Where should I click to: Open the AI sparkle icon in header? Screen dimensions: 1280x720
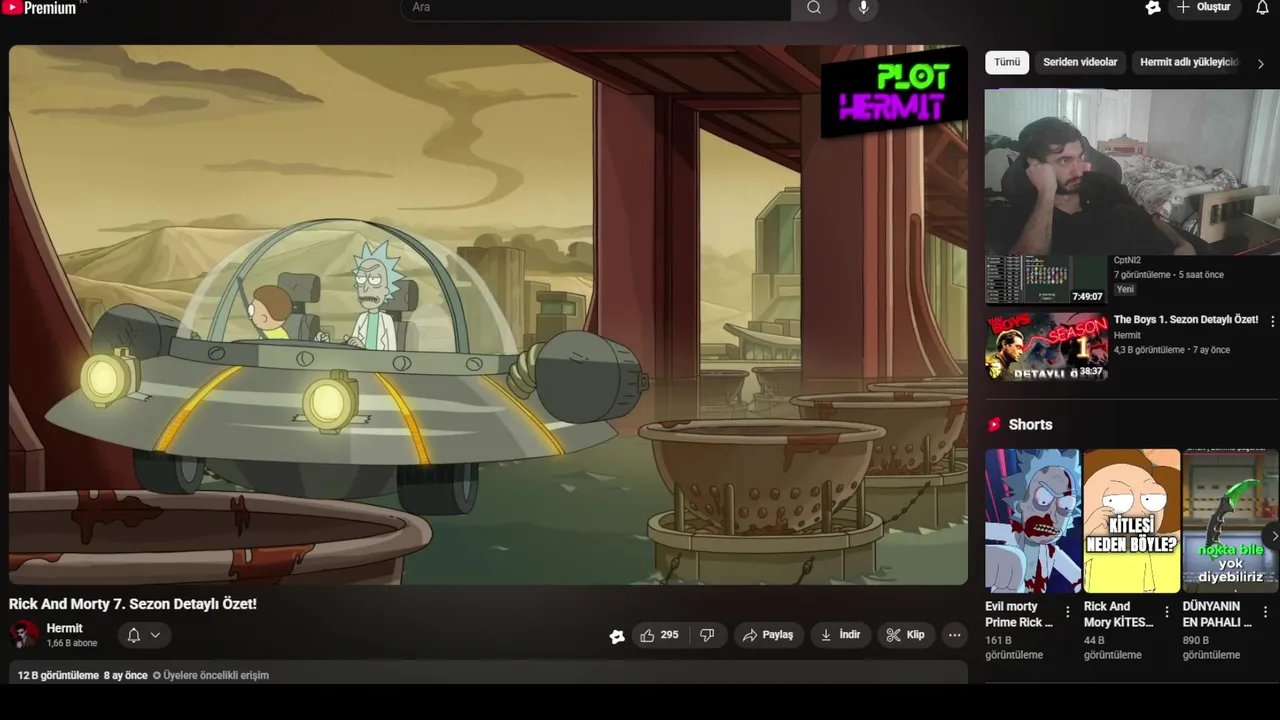(x=1153, y=8)
